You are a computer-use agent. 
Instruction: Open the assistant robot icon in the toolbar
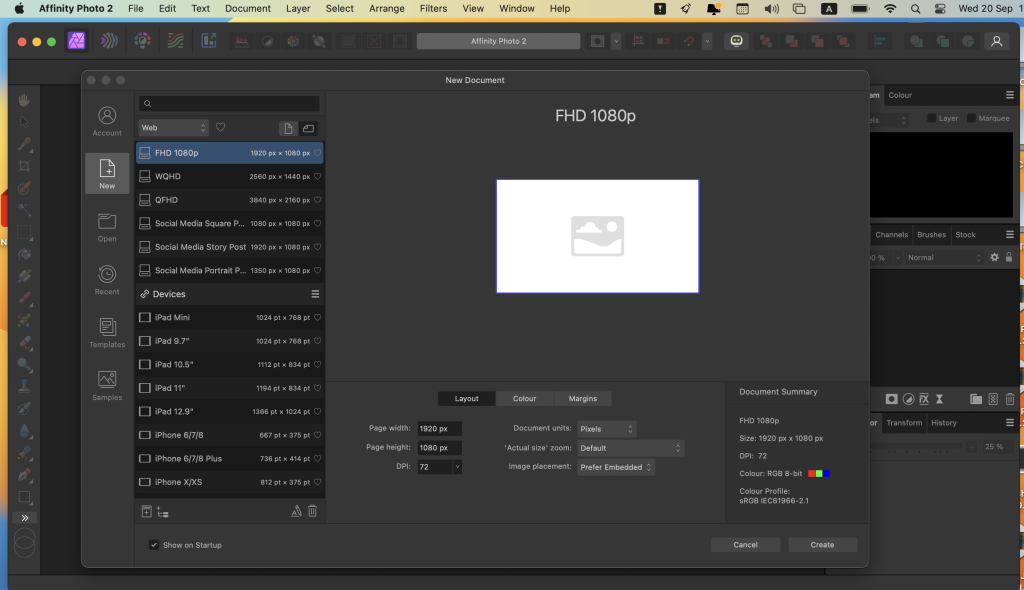point(736,41)
